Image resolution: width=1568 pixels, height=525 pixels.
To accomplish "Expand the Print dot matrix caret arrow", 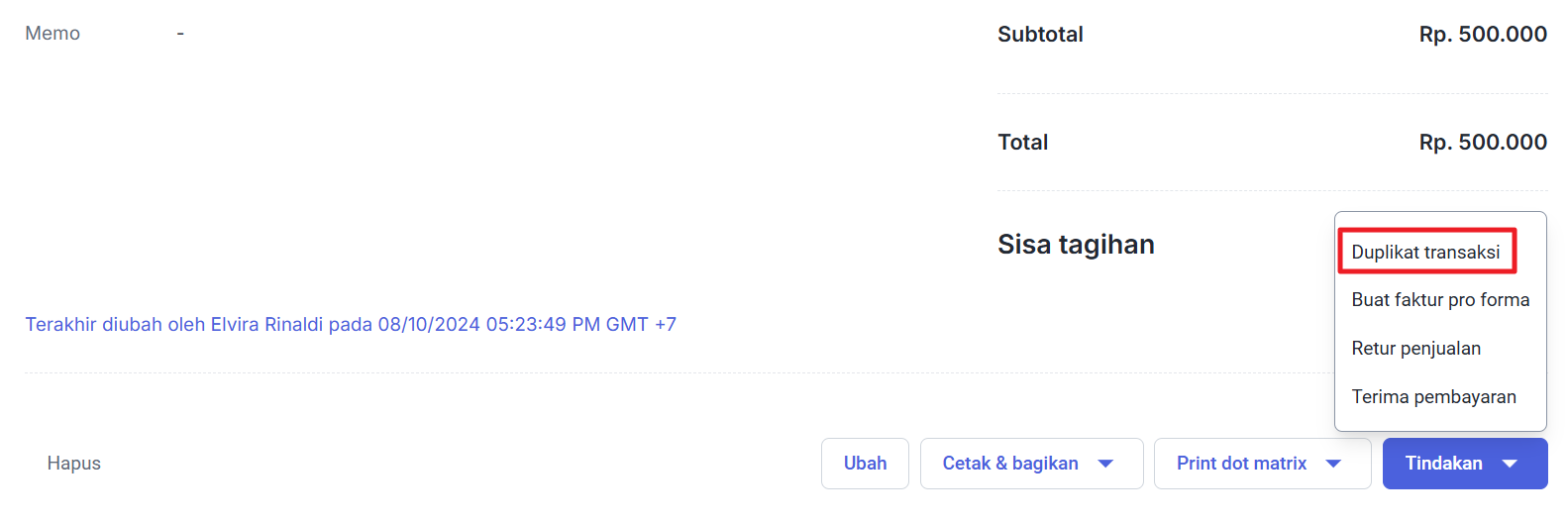I will (1333, 464).
